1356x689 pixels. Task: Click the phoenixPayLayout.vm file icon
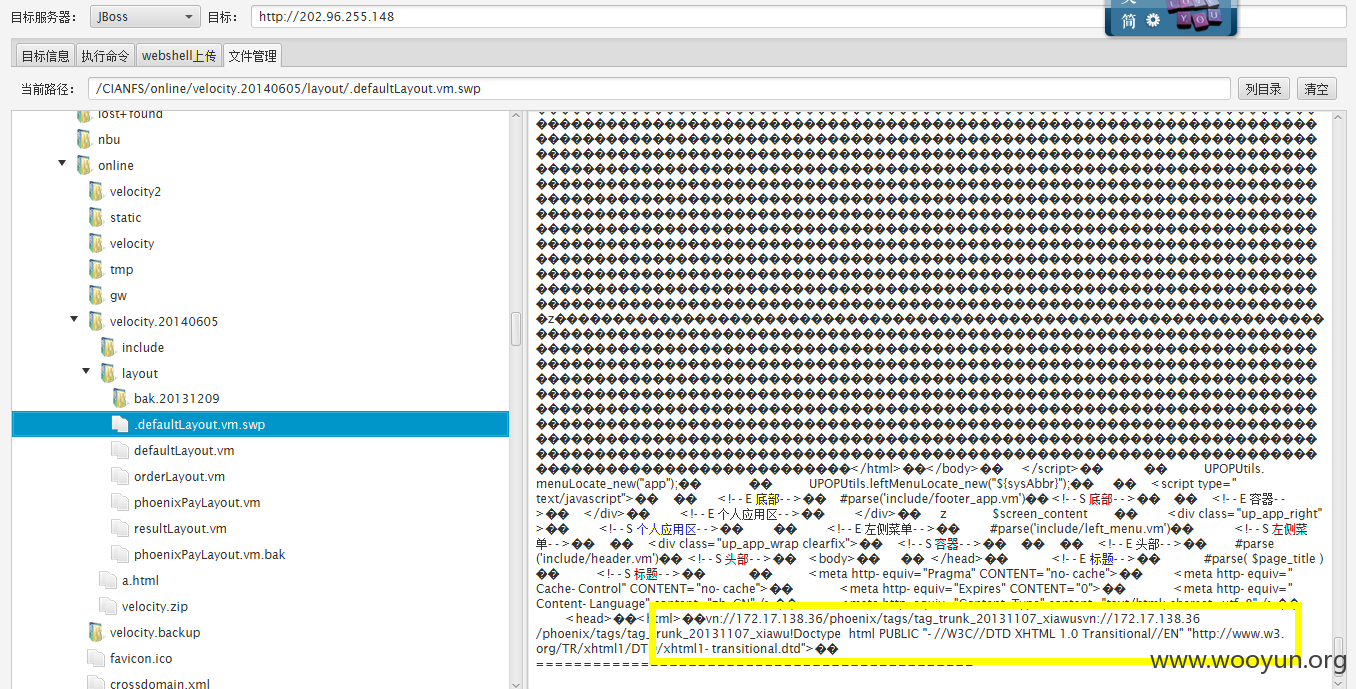[120, 502]
